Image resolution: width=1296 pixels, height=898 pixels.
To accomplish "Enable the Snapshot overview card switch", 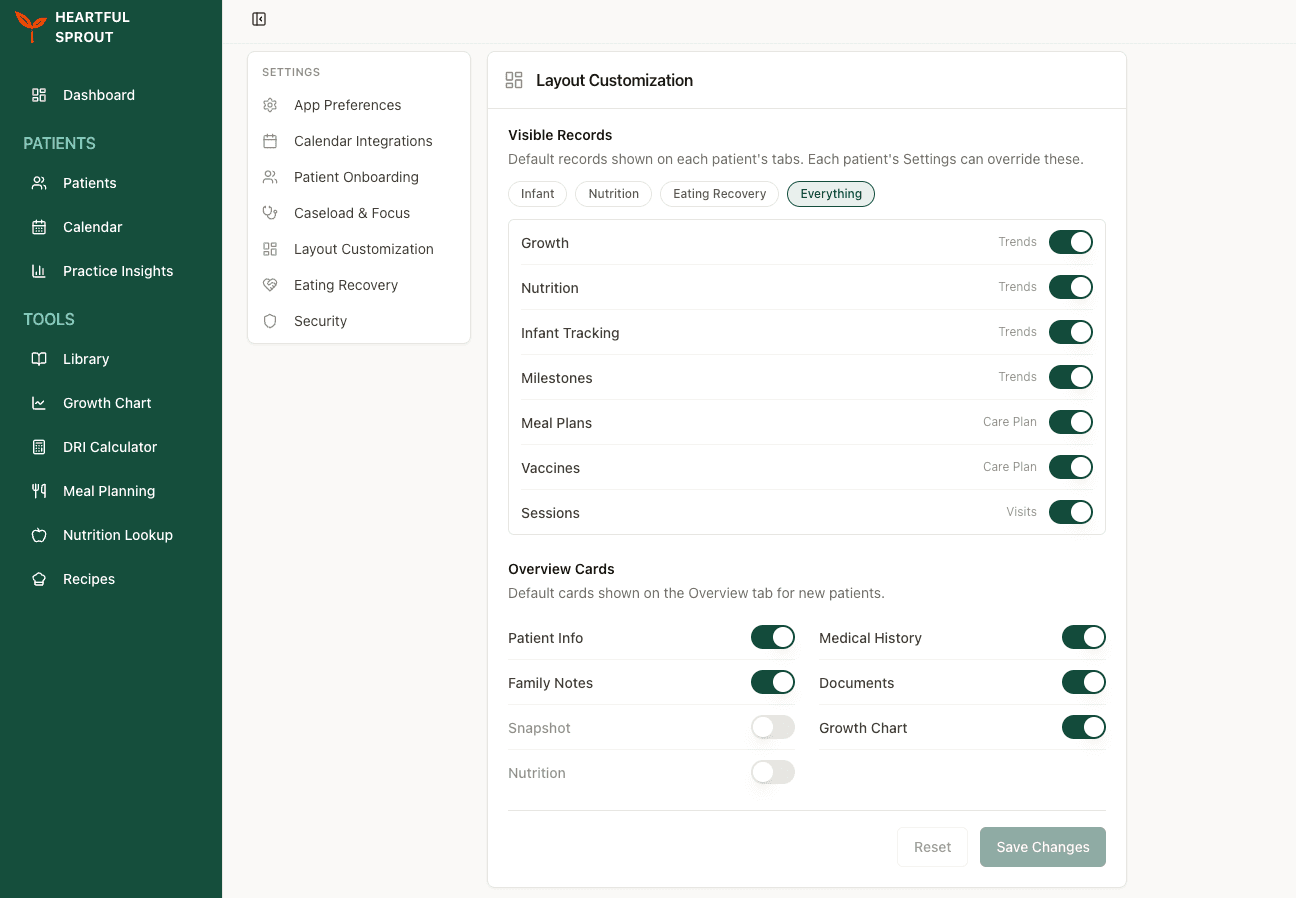I will point(773,727).
